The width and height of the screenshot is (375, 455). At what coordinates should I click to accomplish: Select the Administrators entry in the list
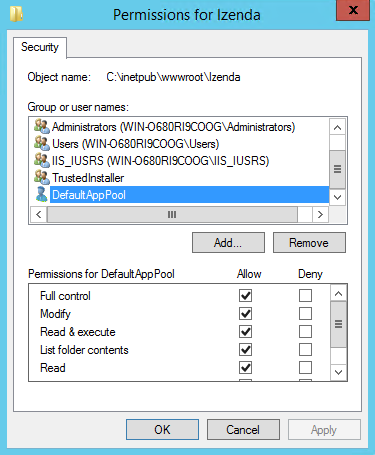click(x=173, y=127)
